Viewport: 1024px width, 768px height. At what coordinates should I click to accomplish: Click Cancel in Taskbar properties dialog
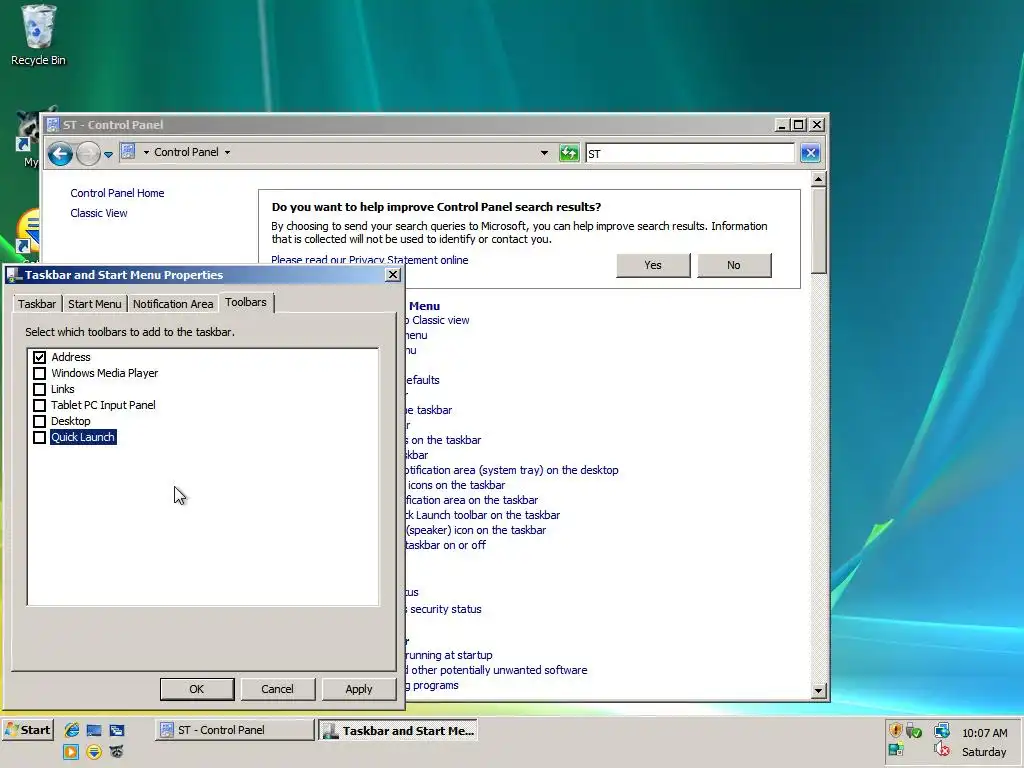click(x=278, y=689)
